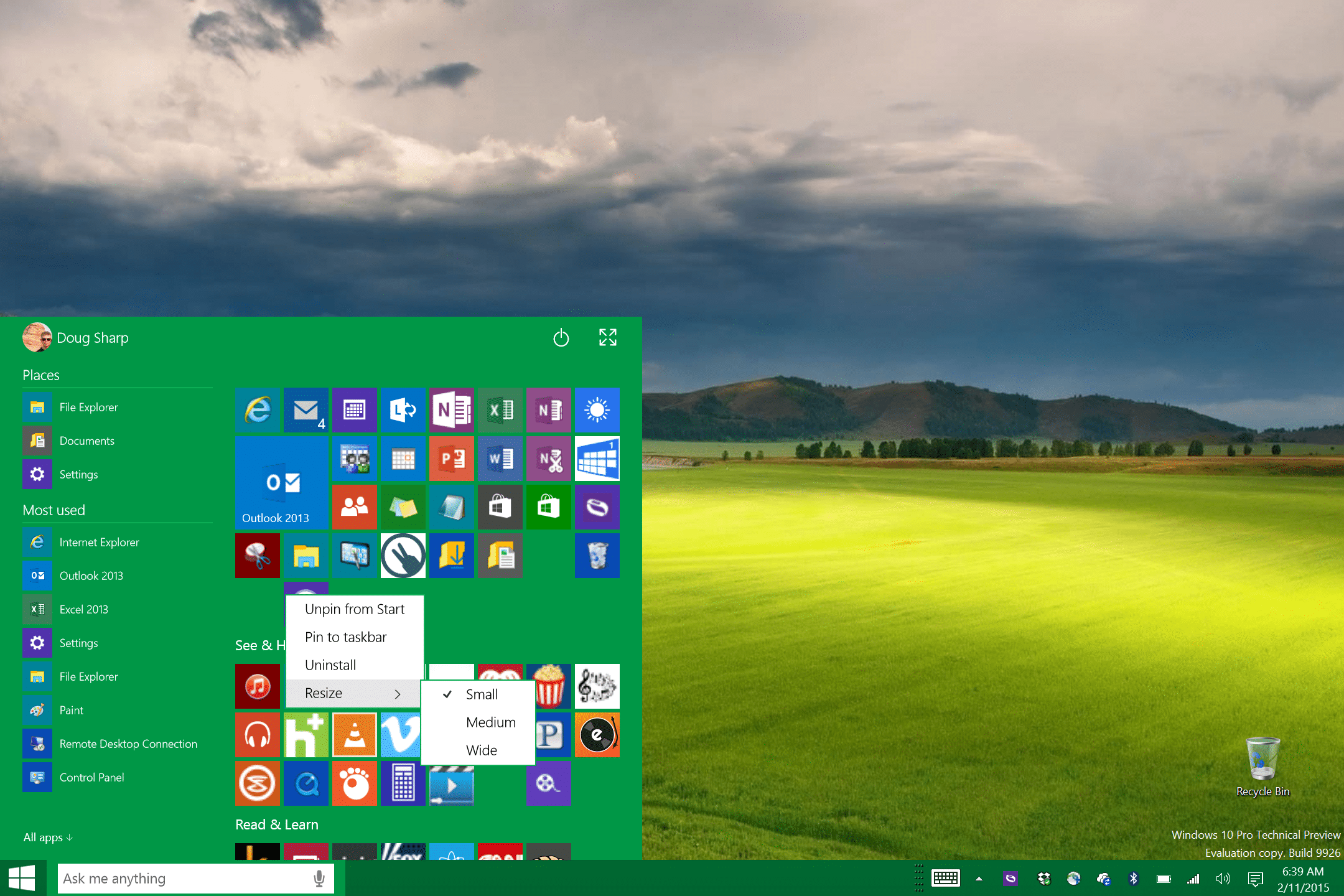Launch the QuickTime tile
1344x896 pixels.
306,783
